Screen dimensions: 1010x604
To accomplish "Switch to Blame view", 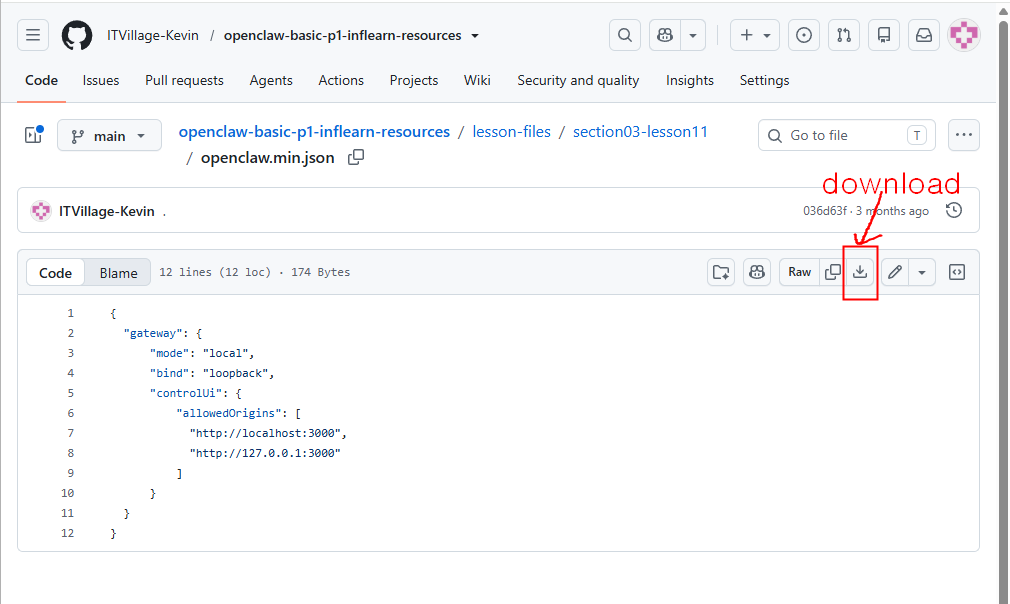I will click(119, 272).
